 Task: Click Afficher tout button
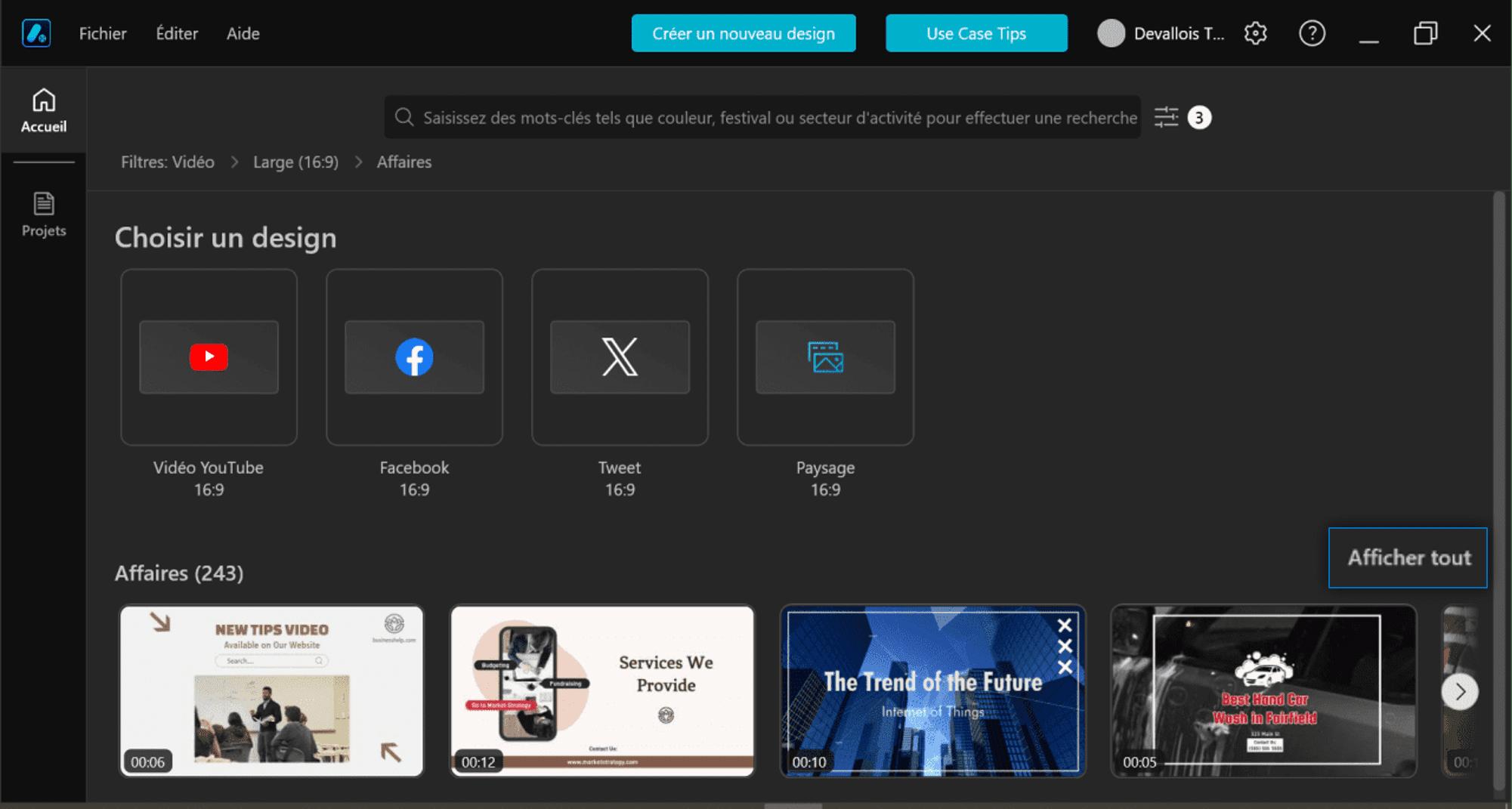point(1408,557)
